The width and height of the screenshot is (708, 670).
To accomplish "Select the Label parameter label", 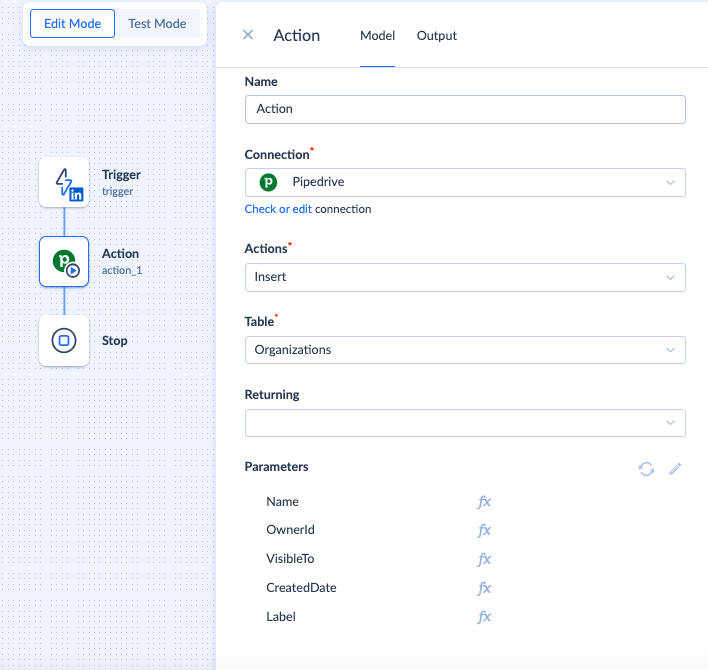I will 281,616.
